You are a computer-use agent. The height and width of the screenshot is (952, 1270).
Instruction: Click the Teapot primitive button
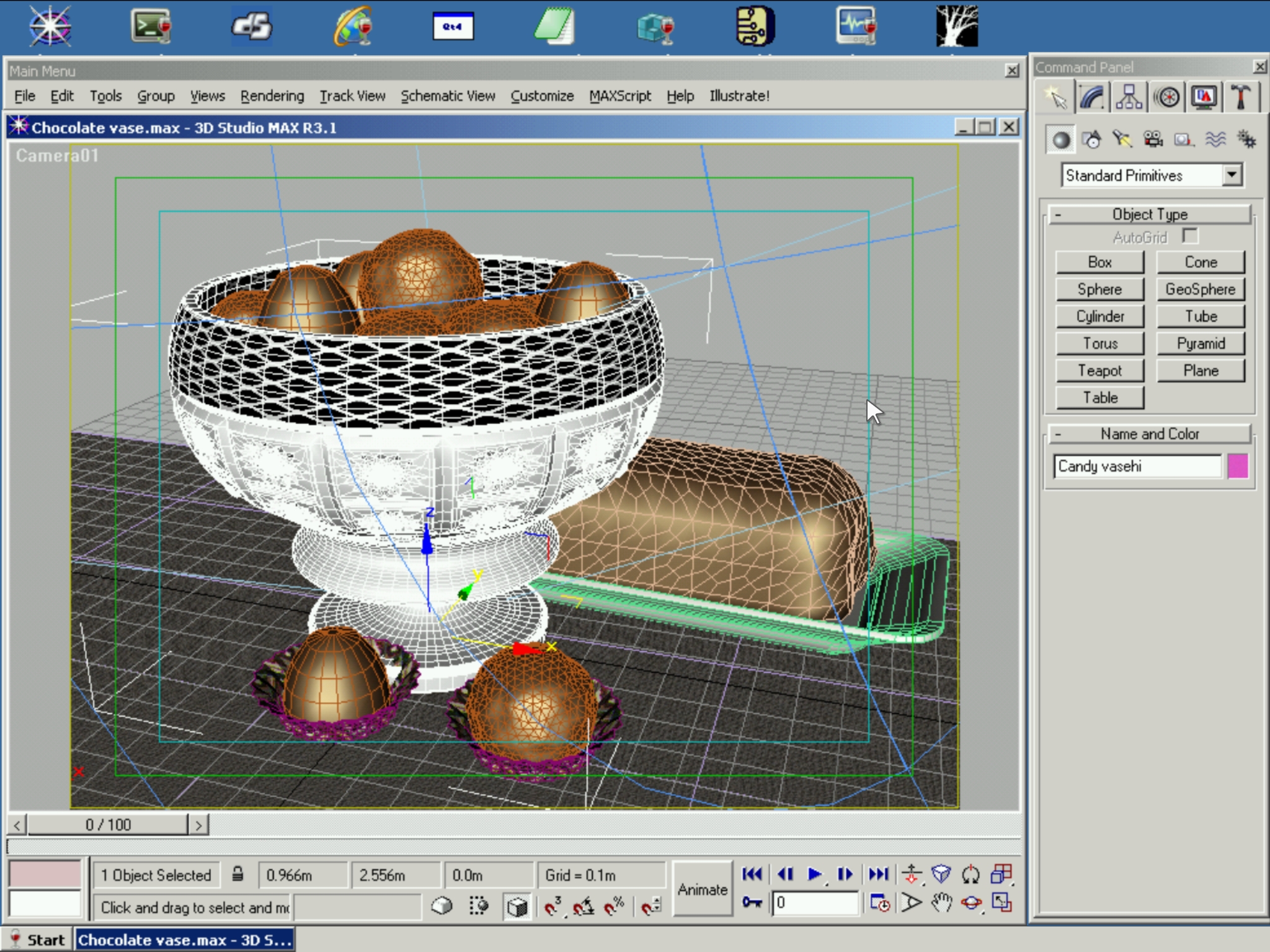[x=1099, y=371]
